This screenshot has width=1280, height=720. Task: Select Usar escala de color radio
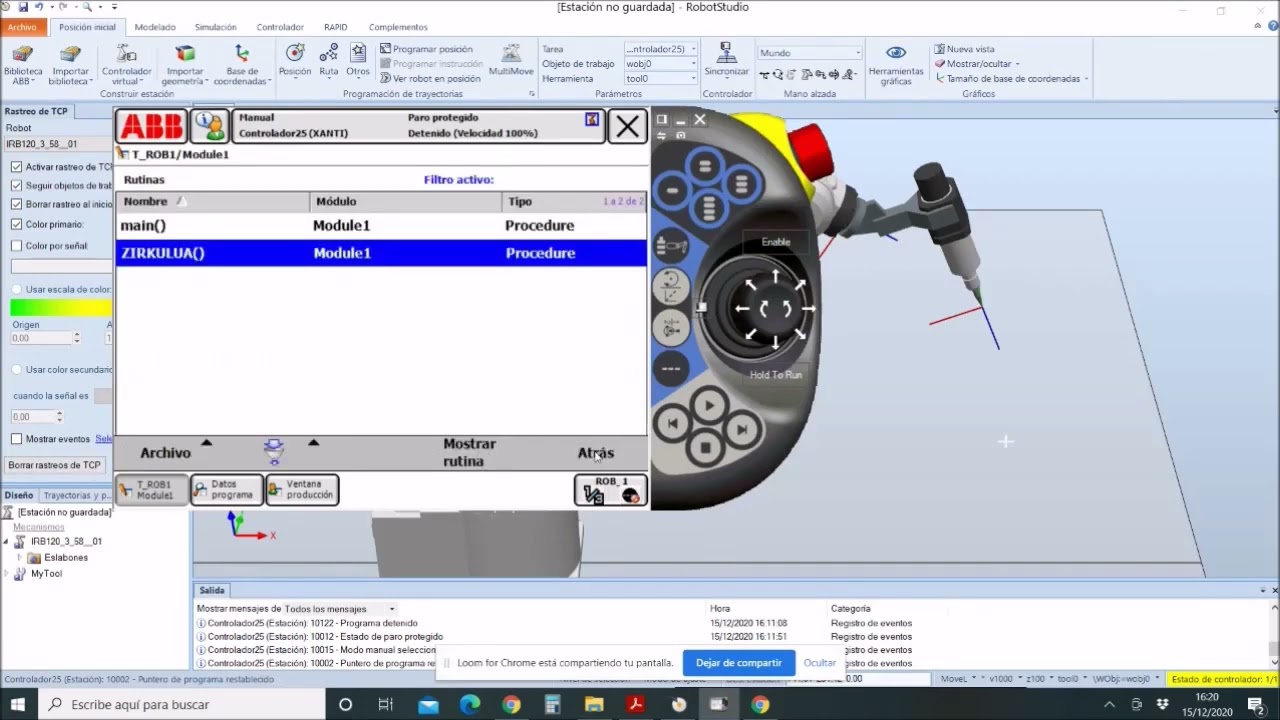[16, 290]
